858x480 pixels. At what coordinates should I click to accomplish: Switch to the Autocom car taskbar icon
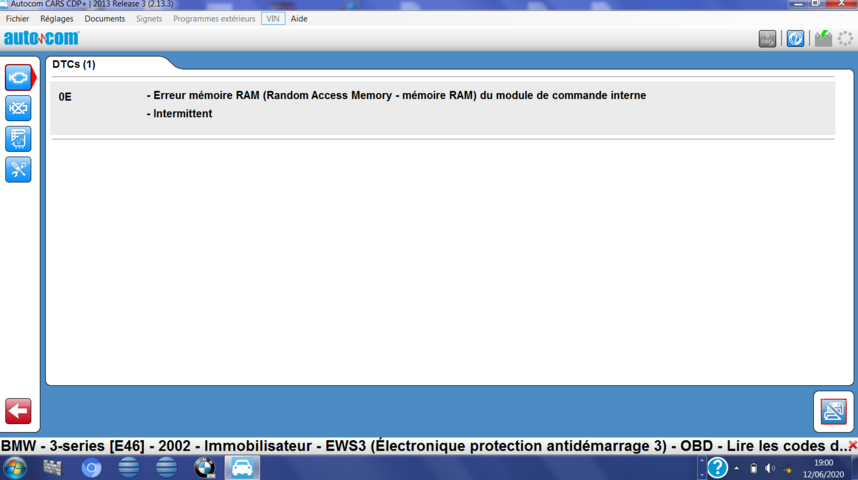click(x=242, y=468)
